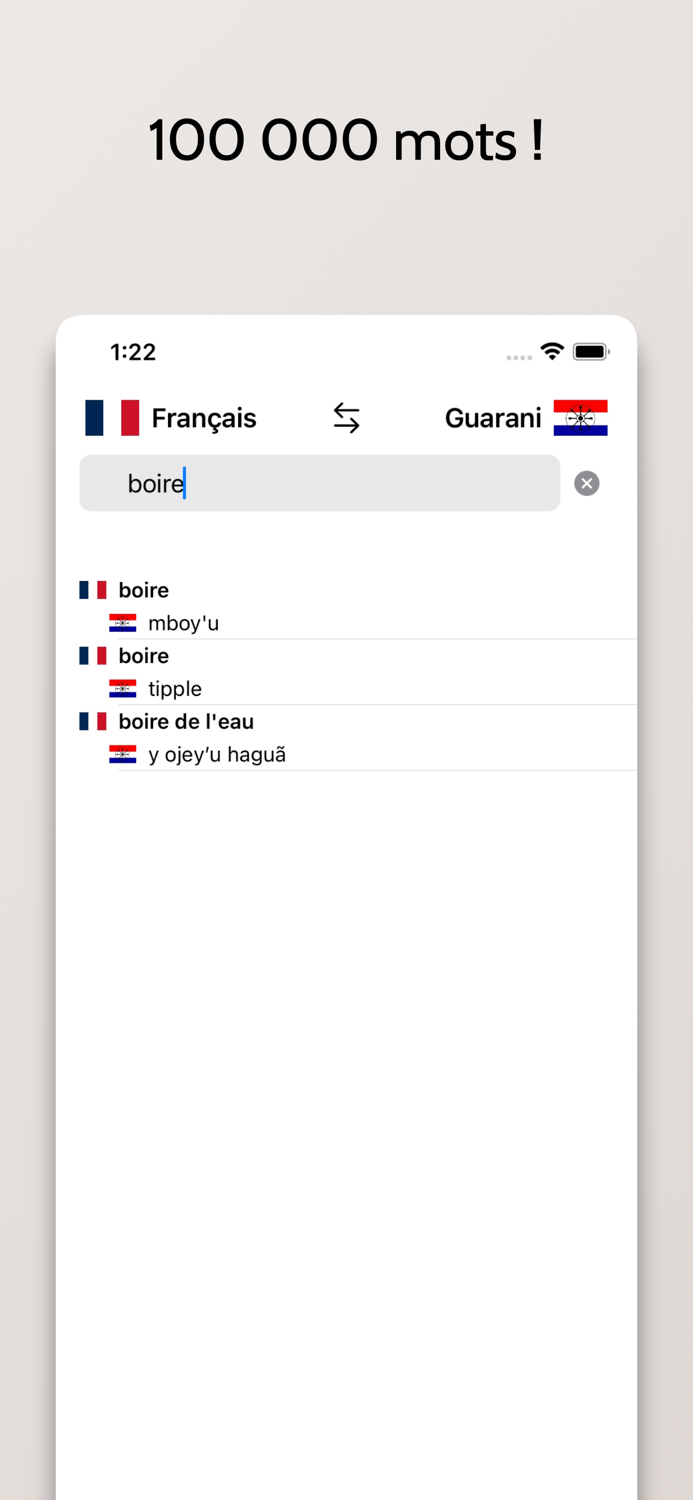Click the Guarani flag next to Guarani
The width and height of the screenshot is (693, 1500).
click(x=580, y=418)
